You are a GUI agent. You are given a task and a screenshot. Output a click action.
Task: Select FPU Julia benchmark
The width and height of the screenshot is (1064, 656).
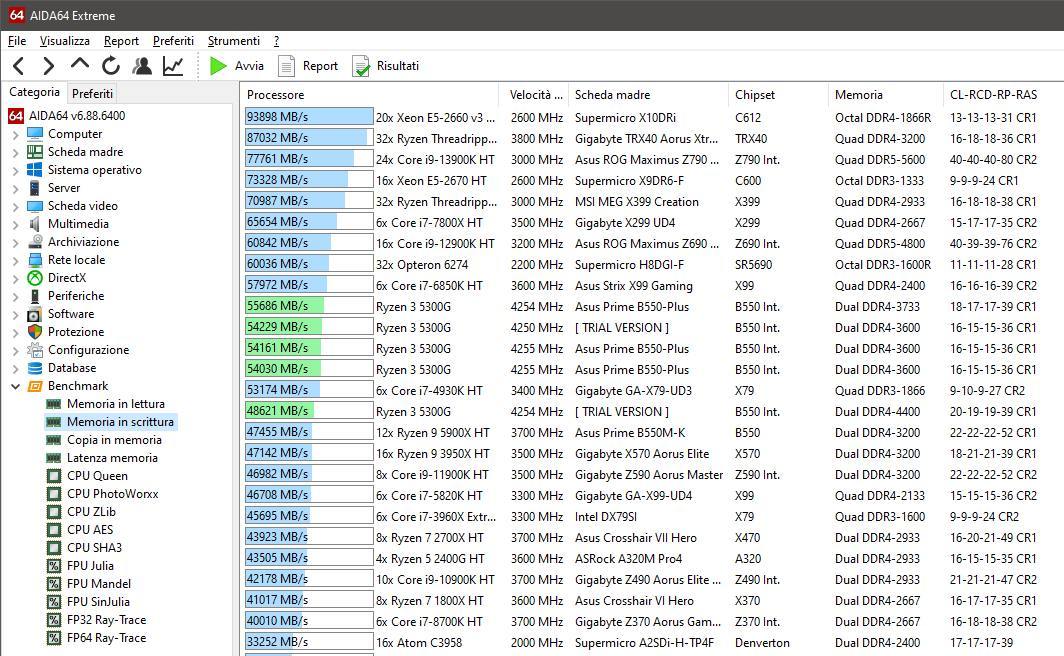pos(90,566)
